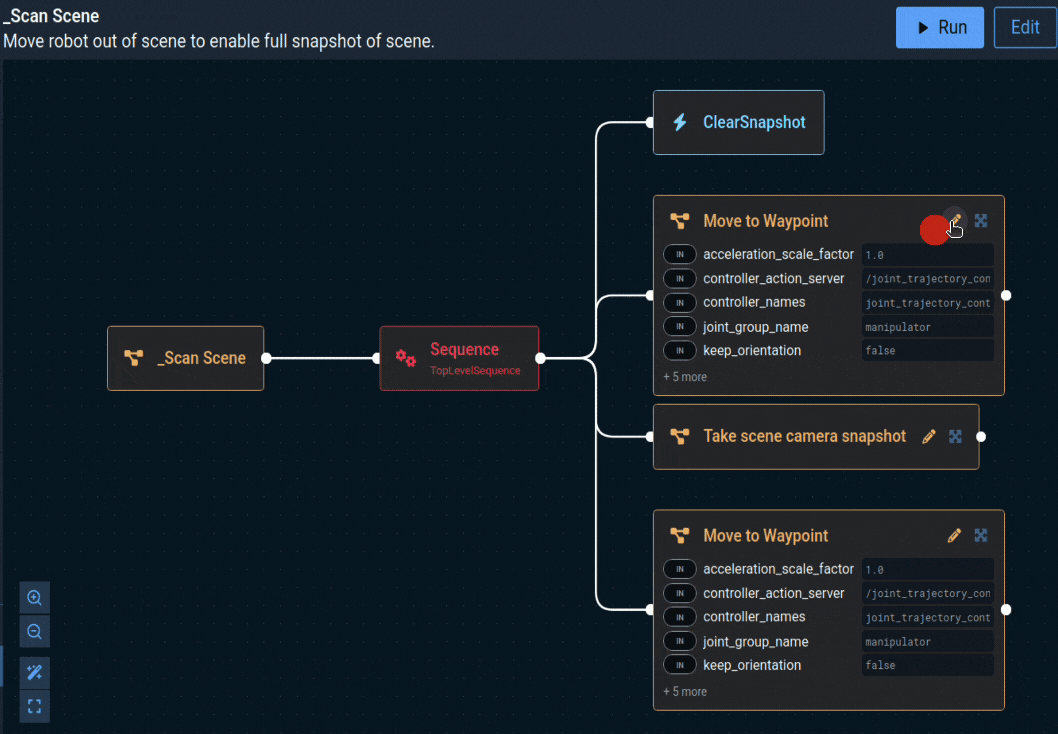The width and height of the screenshot is (1058, 734).
Task: Click IN port of controller_action_server in bottom waypoint
Action: 679,593
